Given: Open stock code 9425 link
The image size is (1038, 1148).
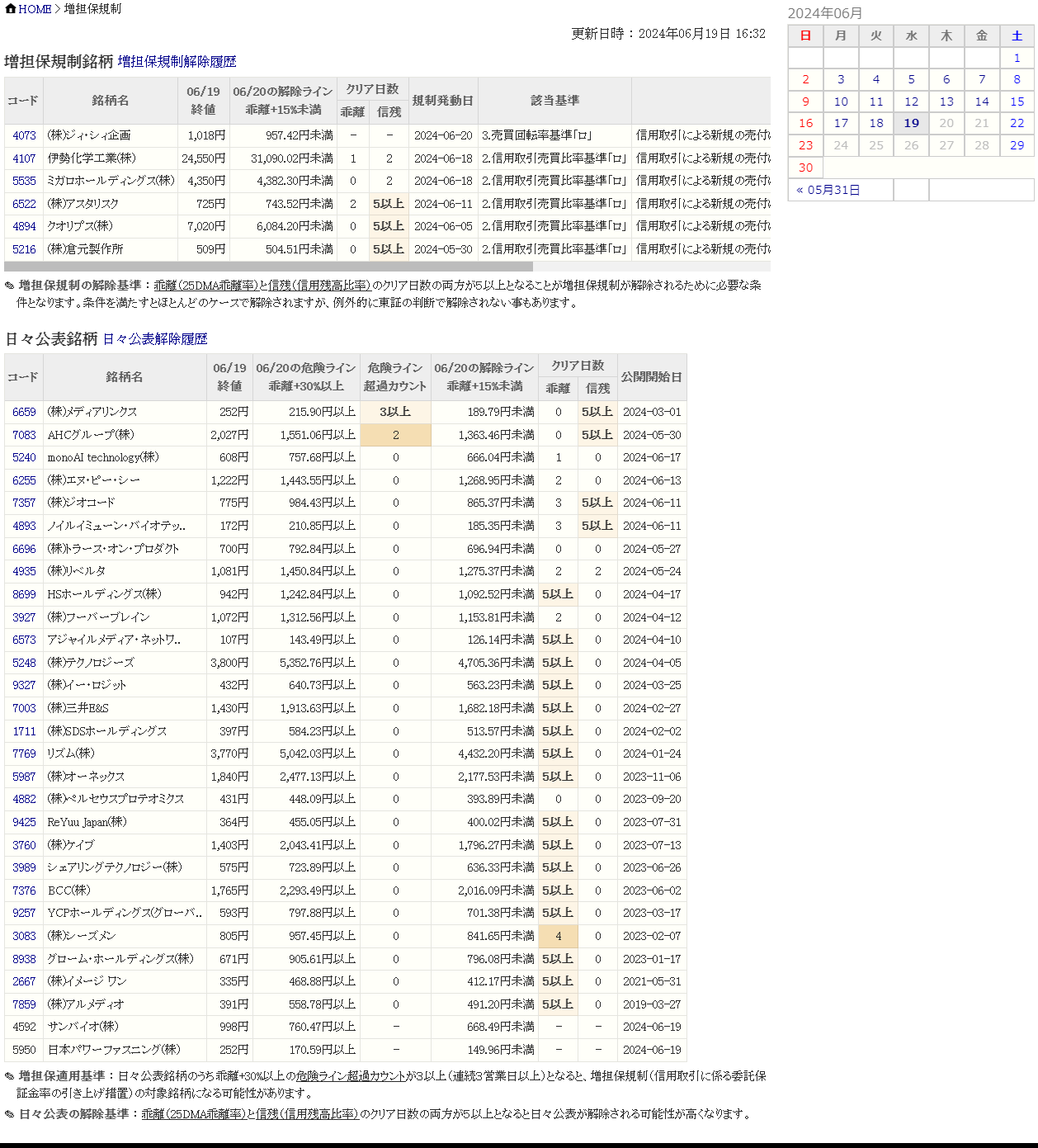Looking at the screenshot, I should point(24,822).
